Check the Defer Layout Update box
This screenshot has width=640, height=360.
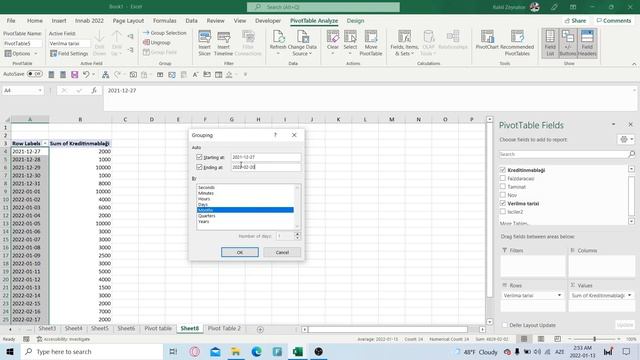point(505,325)
